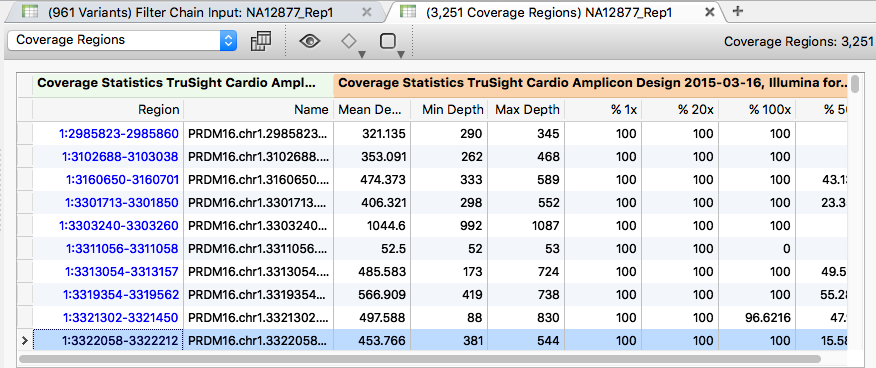Click the orange Coverage Statistics Amplicon Design header
Screen dimensions: 876x368
[591, 84]
